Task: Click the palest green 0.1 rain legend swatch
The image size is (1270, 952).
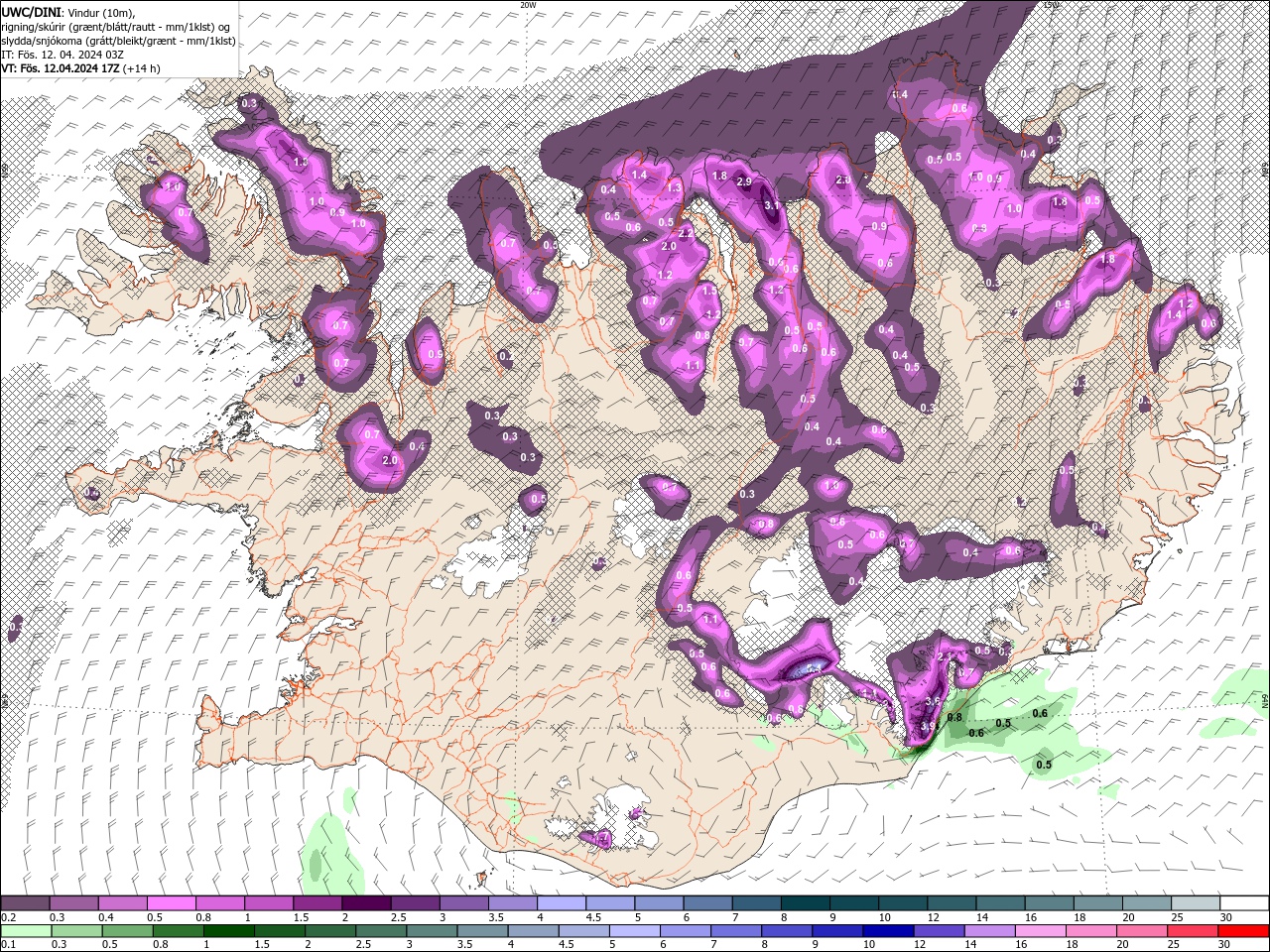Action: tap(27, 931)
